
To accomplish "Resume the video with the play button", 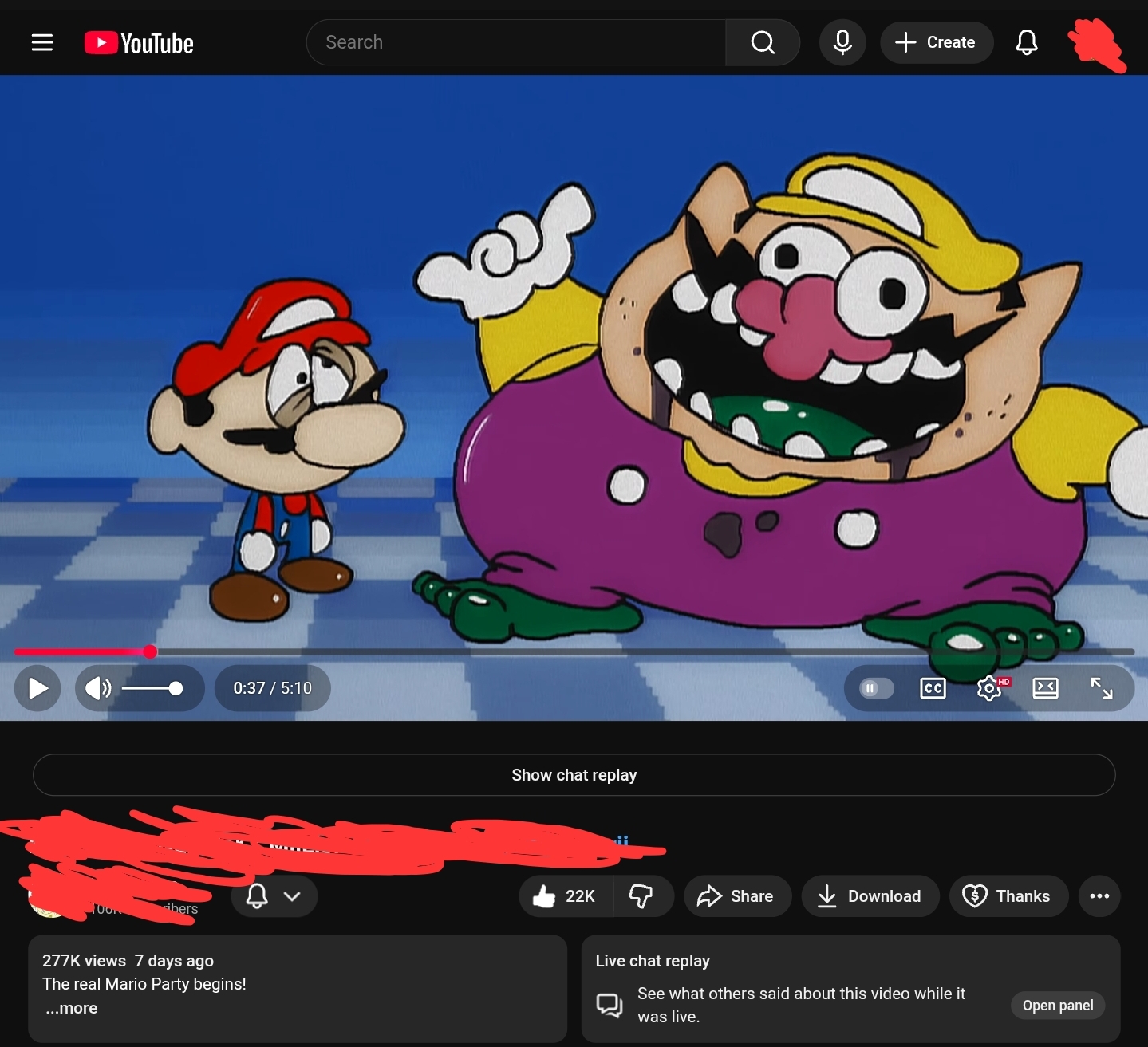I will (x=37, y=688).
